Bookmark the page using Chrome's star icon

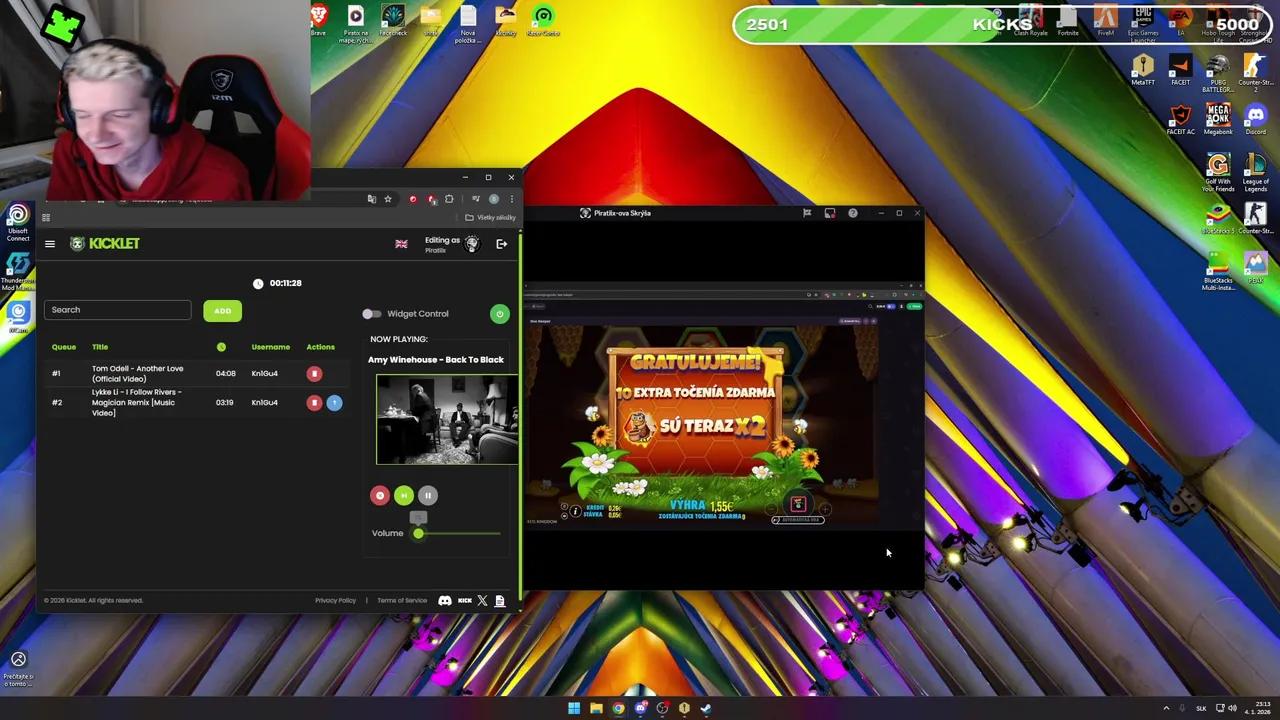[x=388, y=199]
